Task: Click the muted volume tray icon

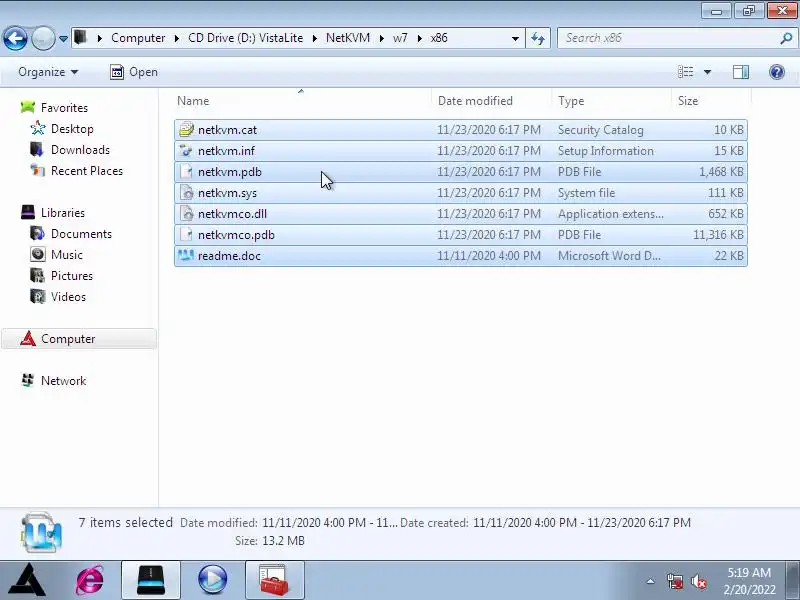Action: (x=698, y=581)
